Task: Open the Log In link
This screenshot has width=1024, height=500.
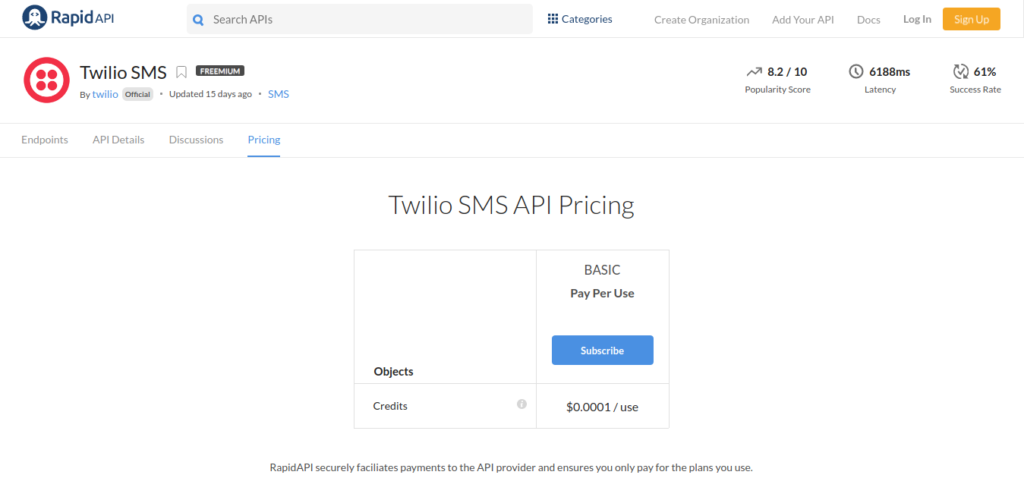Action: pyautogui.click(x=917, y=19)
